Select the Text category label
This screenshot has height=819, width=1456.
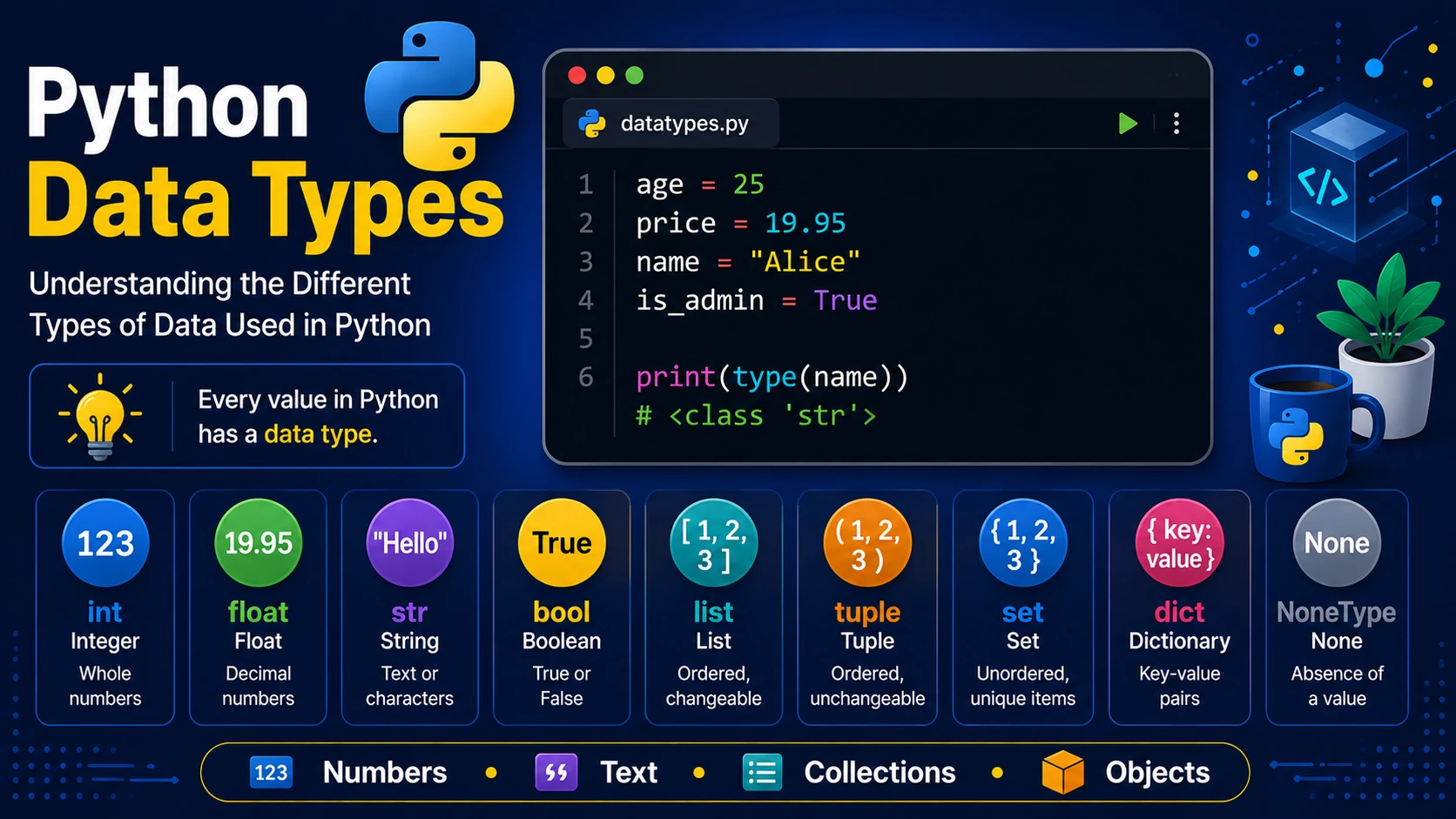629,772
